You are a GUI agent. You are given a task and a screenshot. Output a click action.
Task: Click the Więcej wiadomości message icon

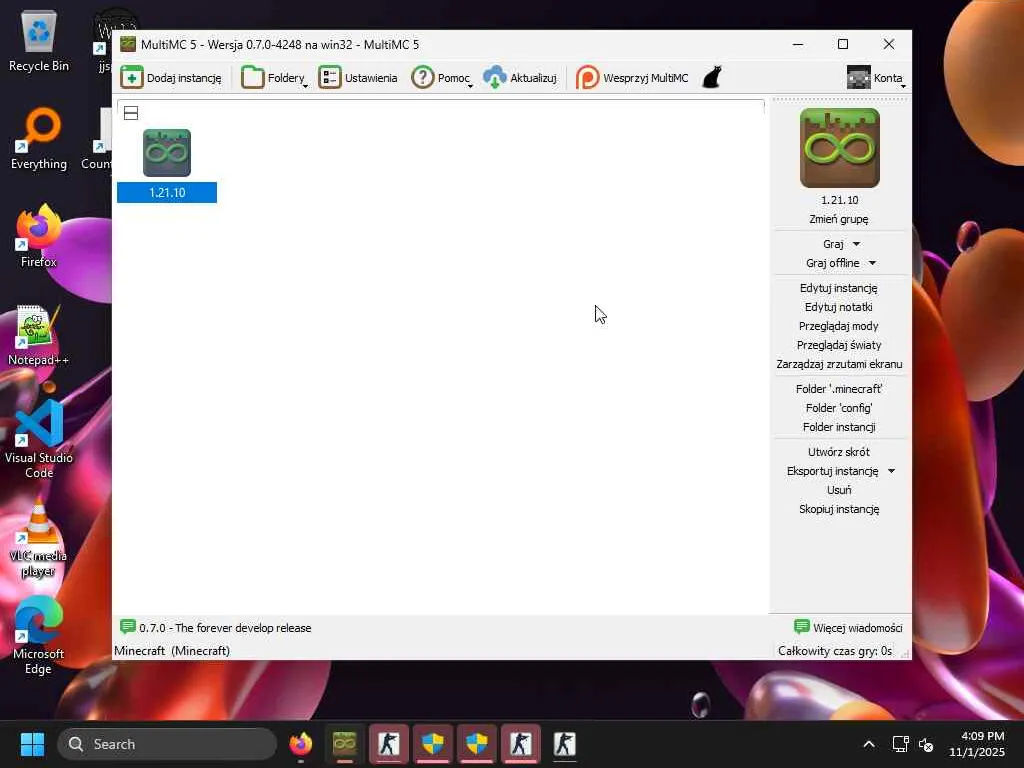tap(802, 627)
